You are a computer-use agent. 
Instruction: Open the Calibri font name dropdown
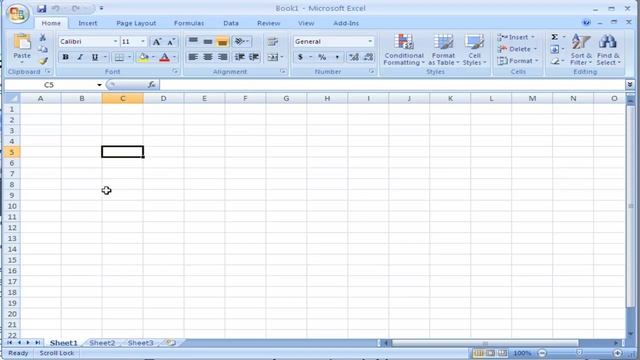tap(115, 42)
